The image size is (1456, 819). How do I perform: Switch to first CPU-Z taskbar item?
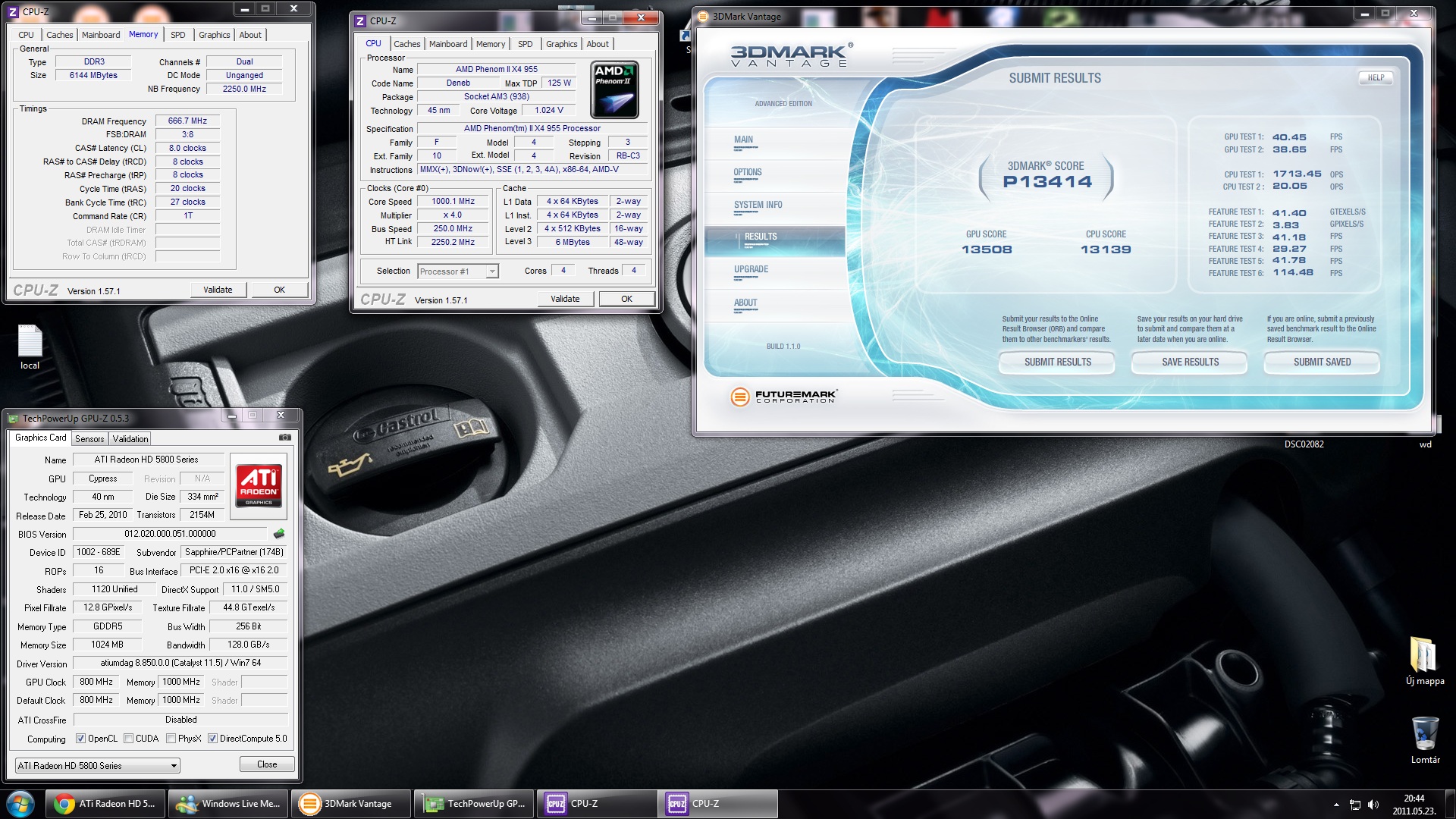[x=597, y=804]
